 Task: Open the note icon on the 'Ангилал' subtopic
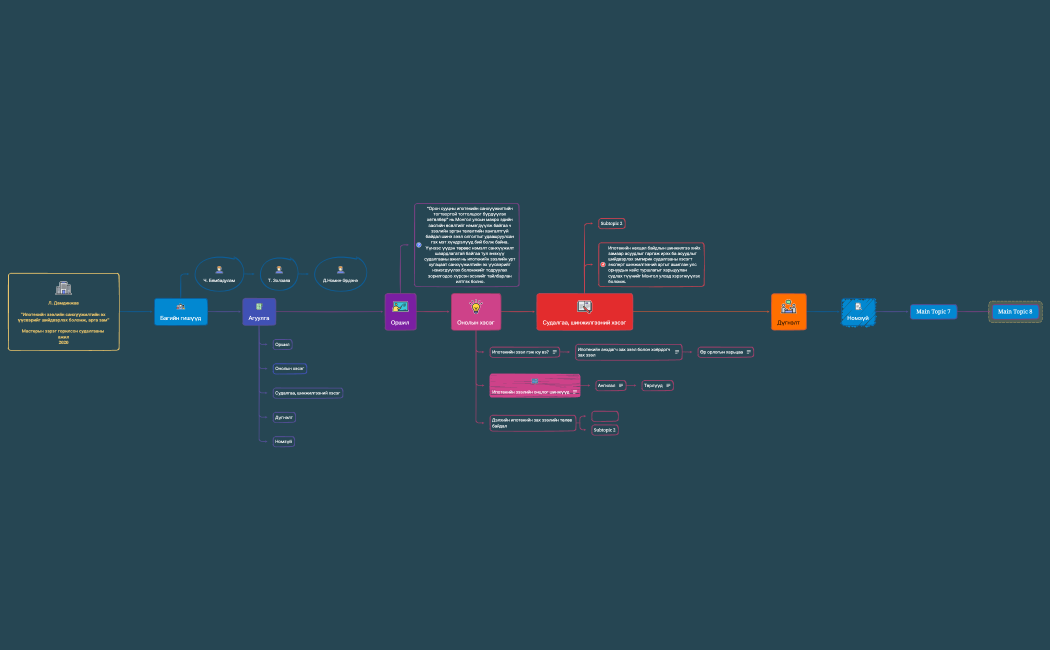[621, 385]
